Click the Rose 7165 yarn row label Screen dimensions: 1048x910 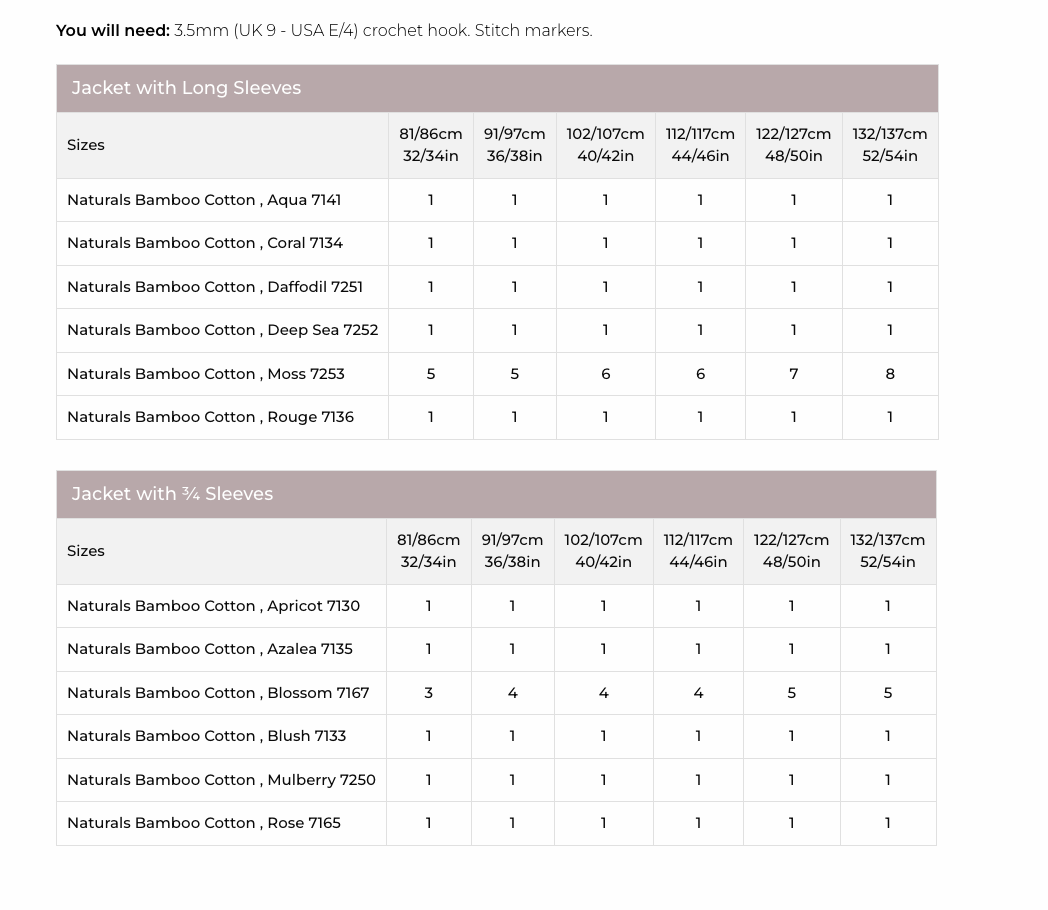tap(204, 823)
